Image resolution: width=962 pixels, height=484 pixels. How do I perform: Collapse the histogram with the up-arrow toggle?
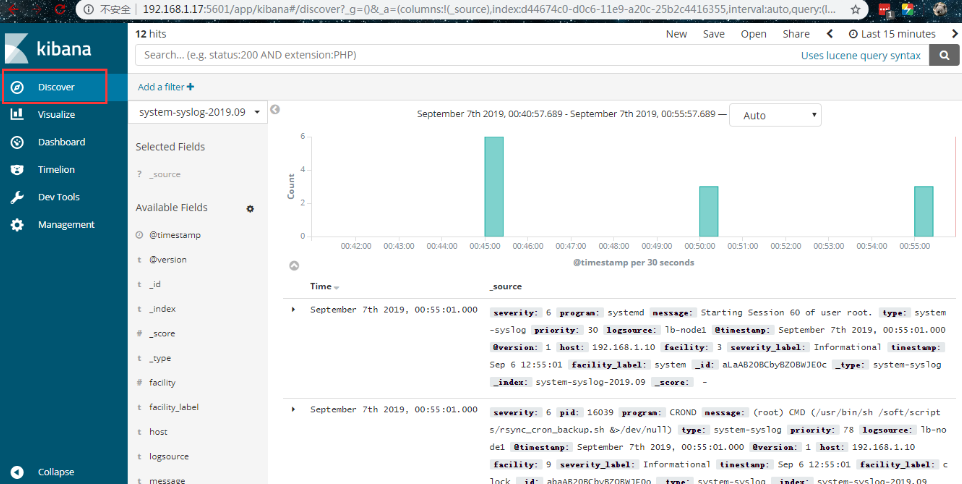(294, 266)
